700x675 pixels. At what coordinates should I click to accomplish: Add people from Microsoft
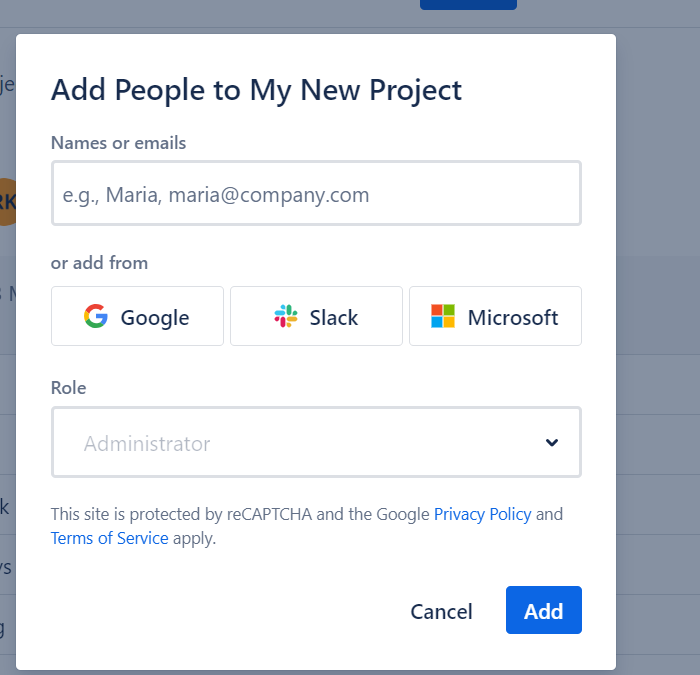[x=495, y=317]
